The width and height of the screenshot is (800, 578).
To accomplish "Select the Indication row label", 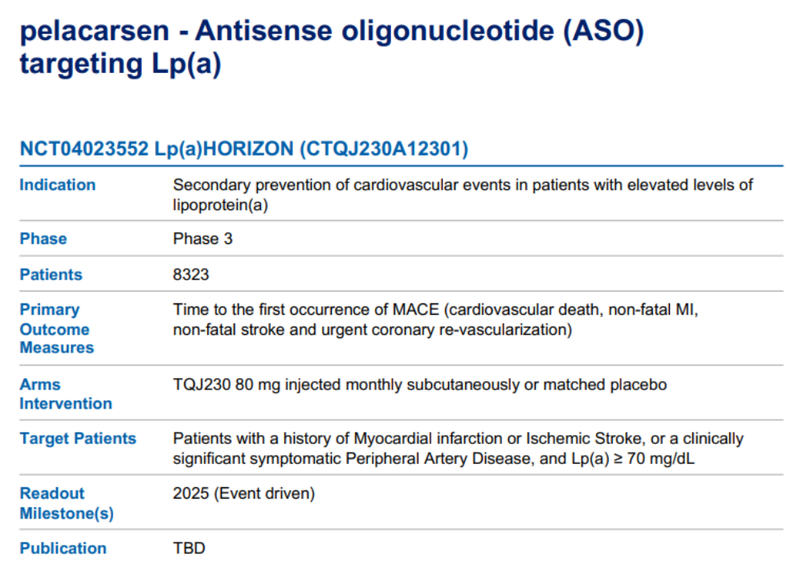I will 58,185.
